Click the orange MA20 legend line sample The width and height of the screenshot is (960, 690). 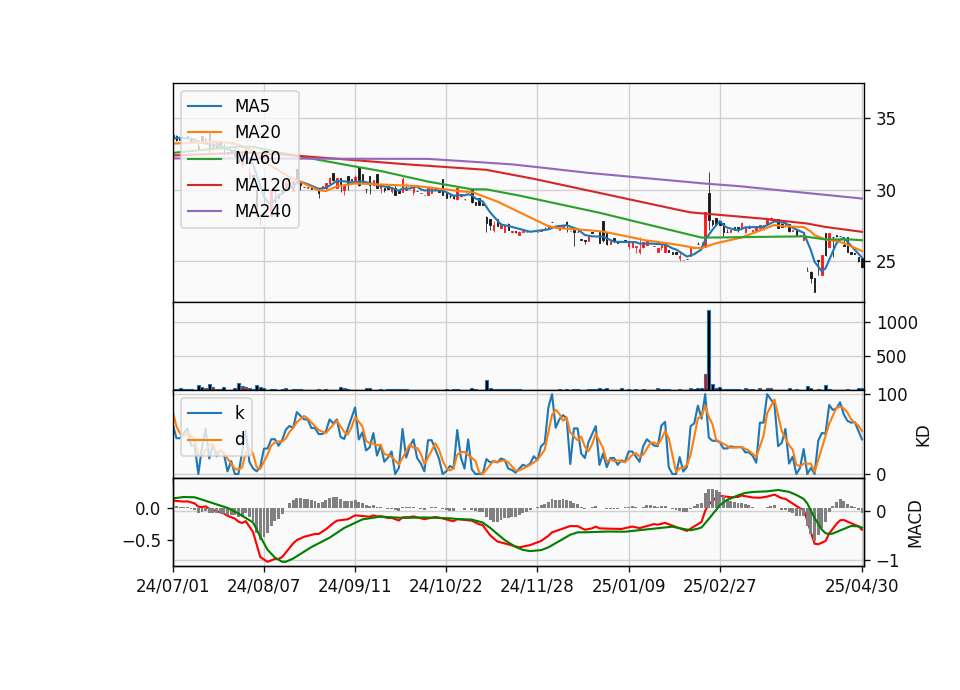(x=204, y=132)
